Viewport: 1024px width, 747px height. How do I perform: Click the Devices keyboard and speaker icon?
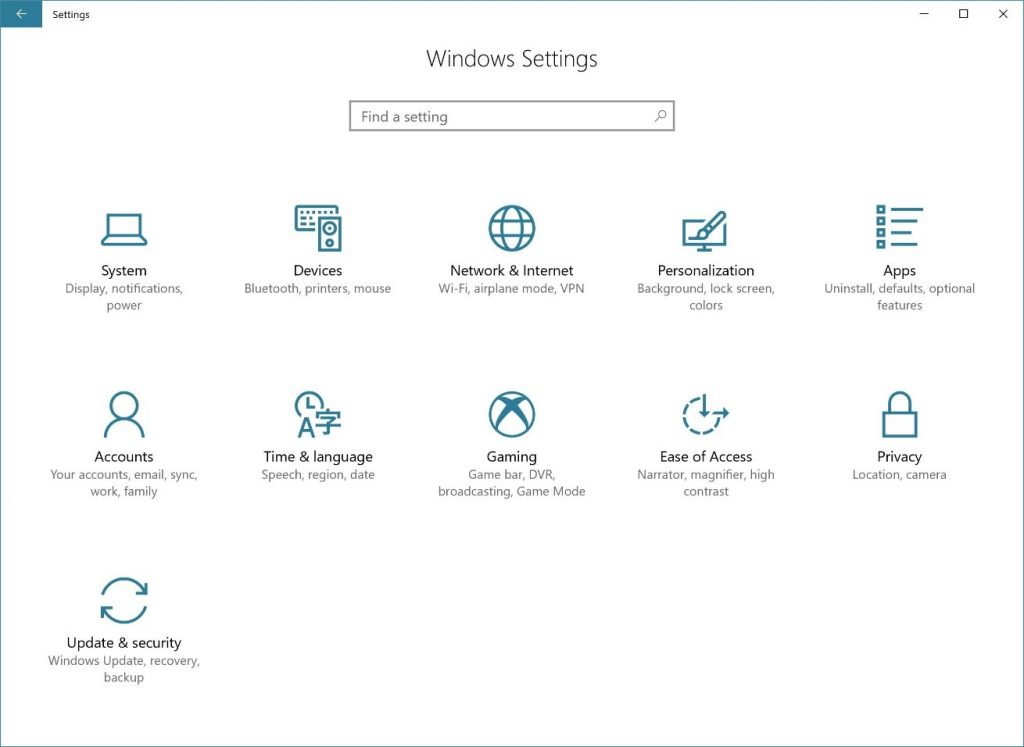(x=318, y=228)
